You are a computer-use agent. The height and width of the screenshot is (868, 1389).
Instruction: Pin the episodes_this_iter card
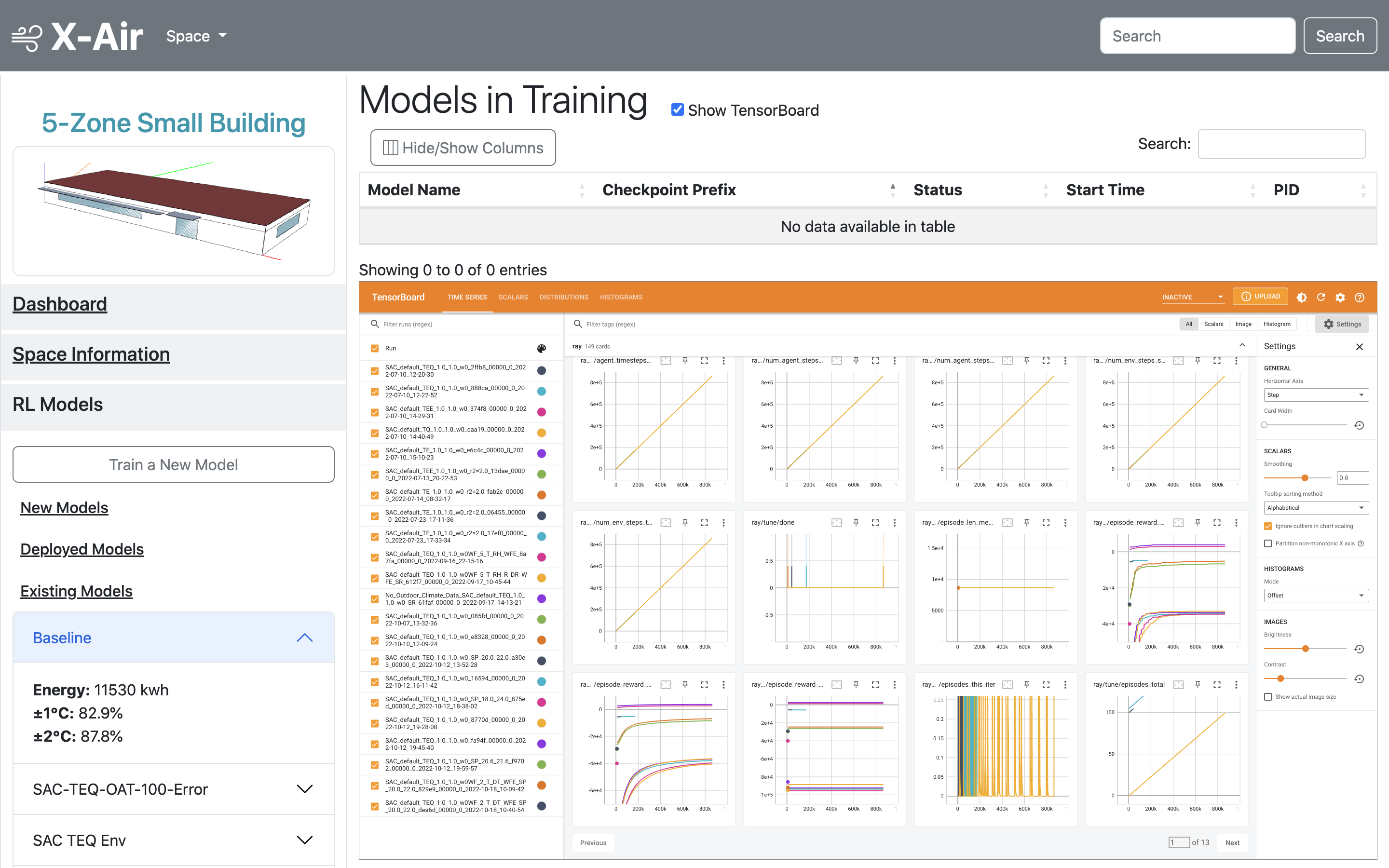tap(1027, 684)
